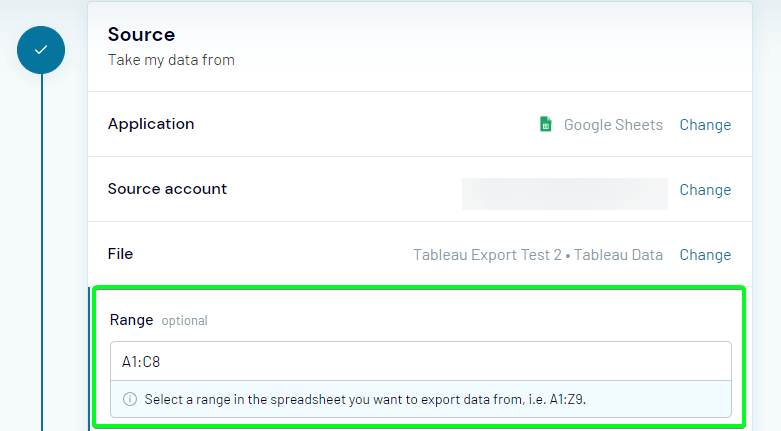781x431 pixels.
Task: Click the vertical step progress line
Action: pos(42,252)
